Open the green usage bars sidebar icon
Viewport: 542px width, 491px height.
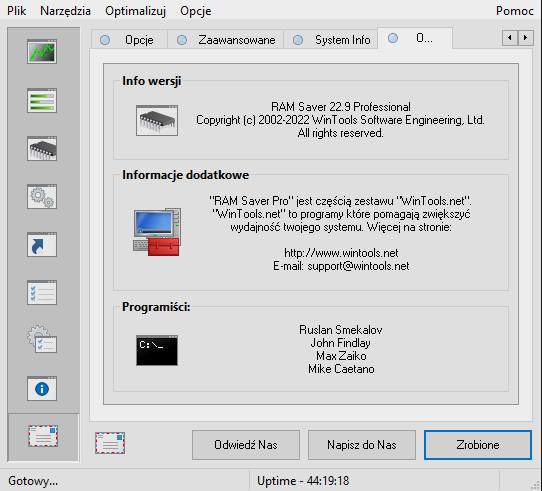tap(42, 101)
